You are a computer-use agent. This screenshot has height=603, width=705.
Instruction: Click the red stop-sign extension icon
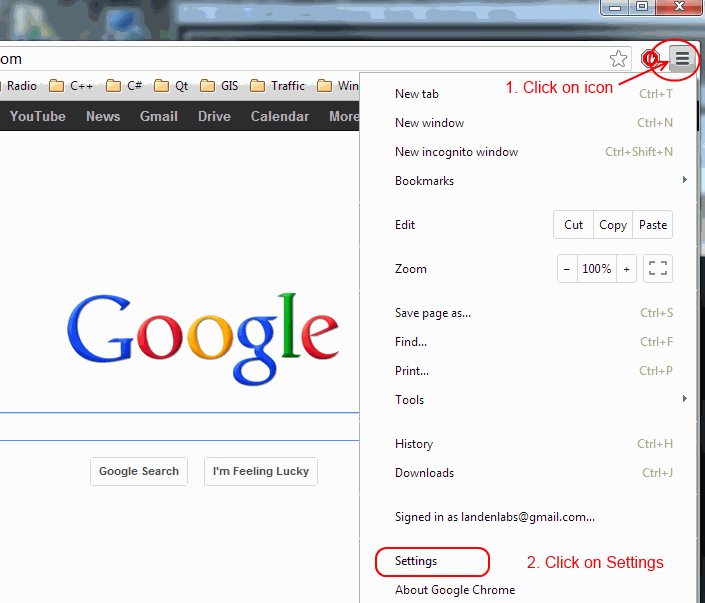(650, 58)
